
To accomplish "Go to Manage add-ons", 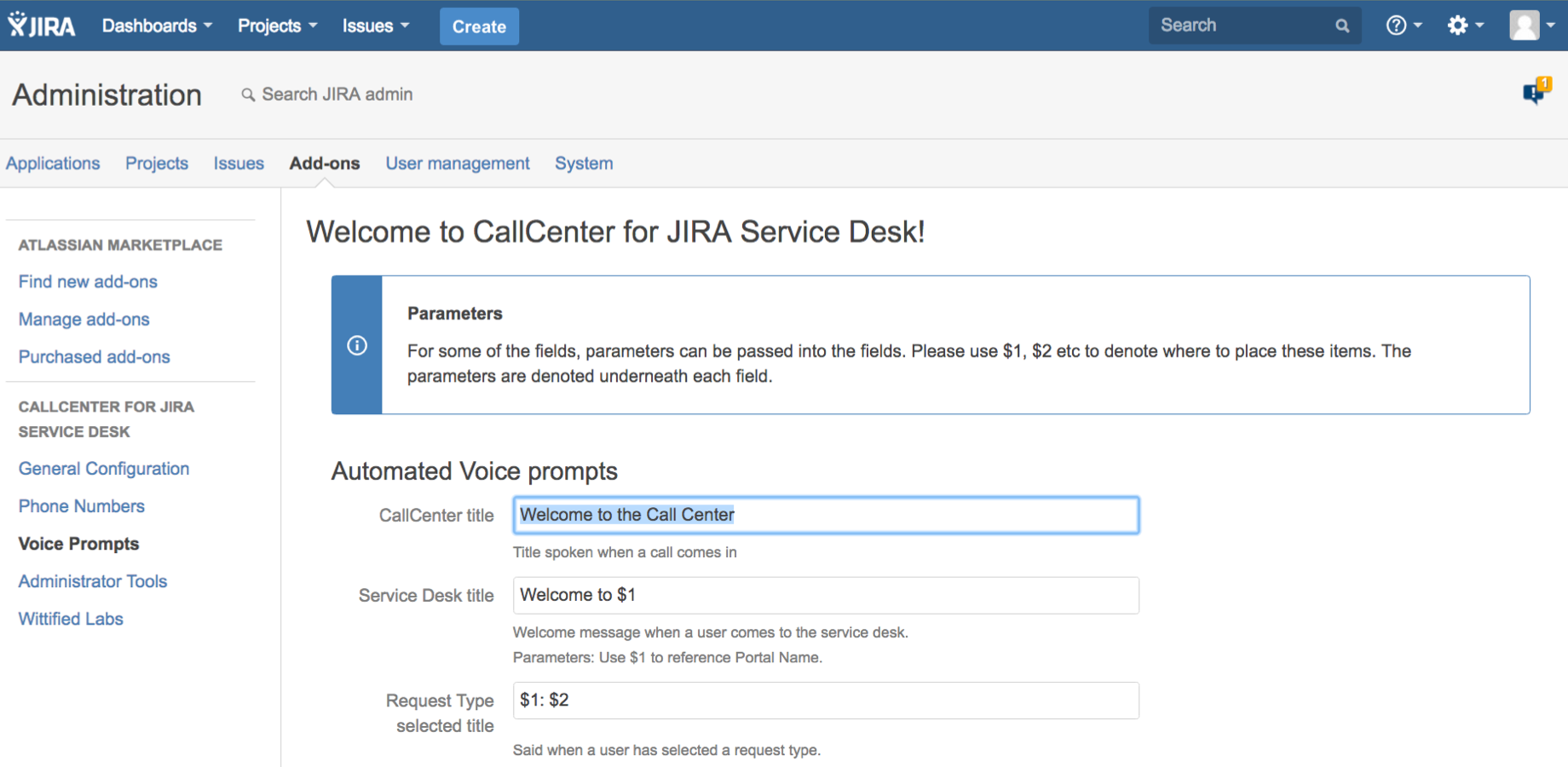I will tap(84, 319).
